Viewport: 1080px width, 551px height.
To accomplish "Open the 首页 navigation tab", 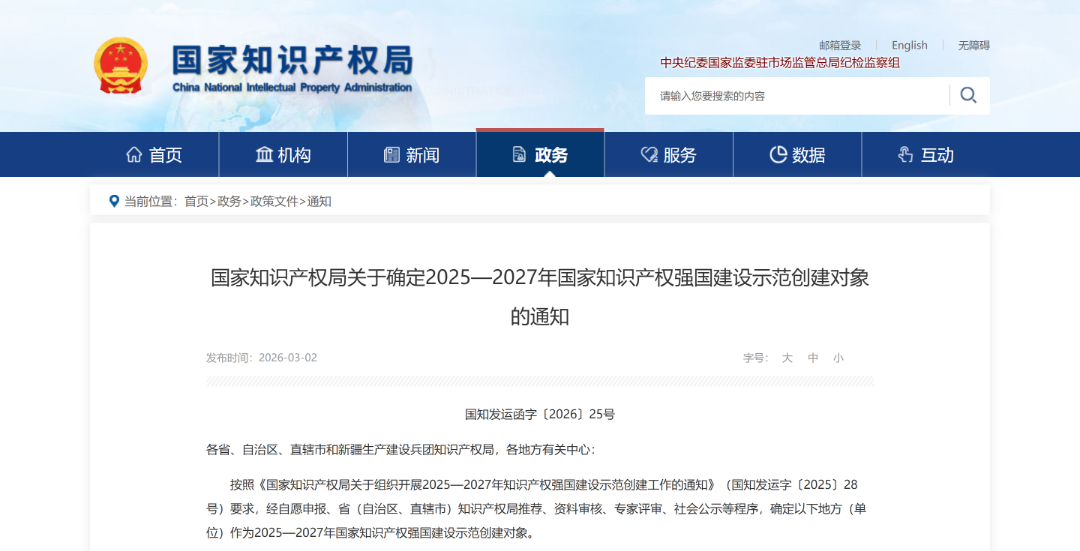I will [x=154, y=154].
